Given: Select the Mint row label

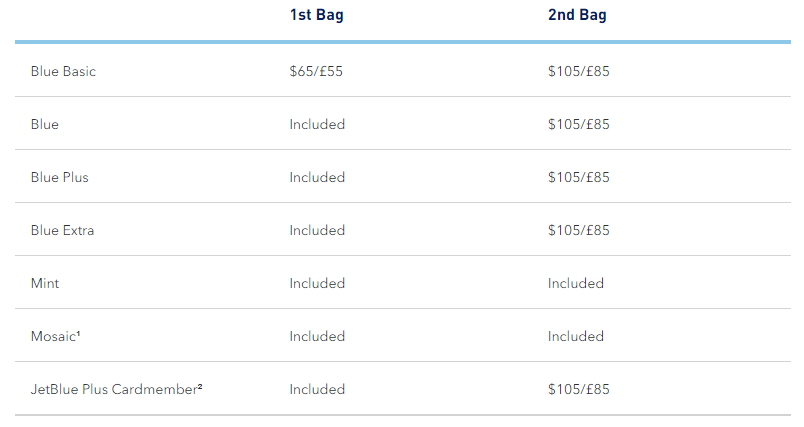Looking at the screenshot, I should tap(45, 284).
